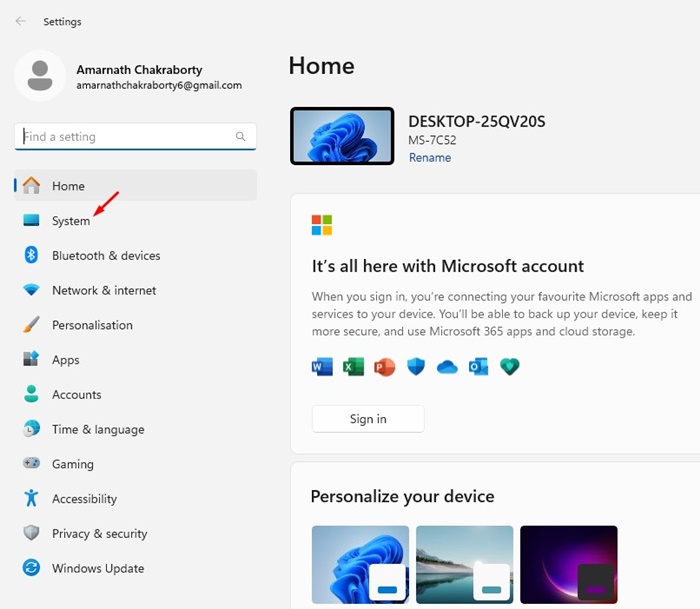Click the Time & language globe icon
This screenshot has width=700, height=609.
(31, 429)
